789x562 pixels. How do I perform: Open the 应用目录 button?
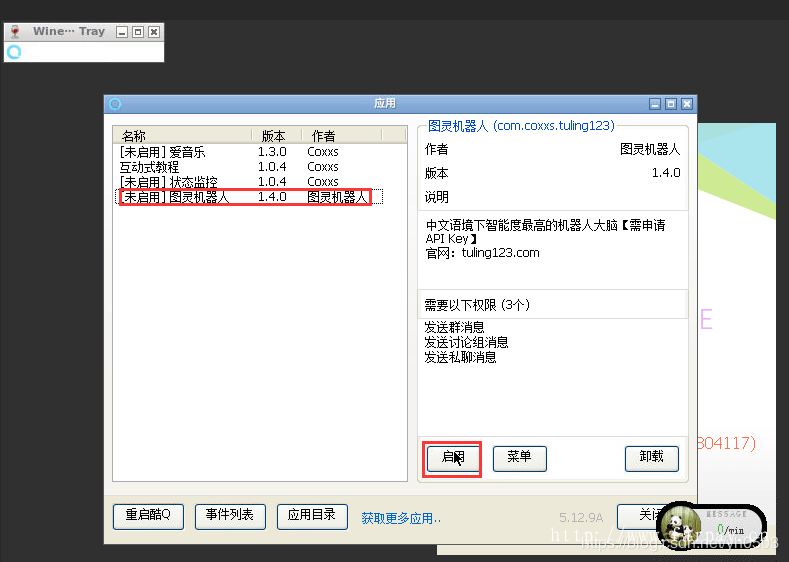tap(312, 517)
